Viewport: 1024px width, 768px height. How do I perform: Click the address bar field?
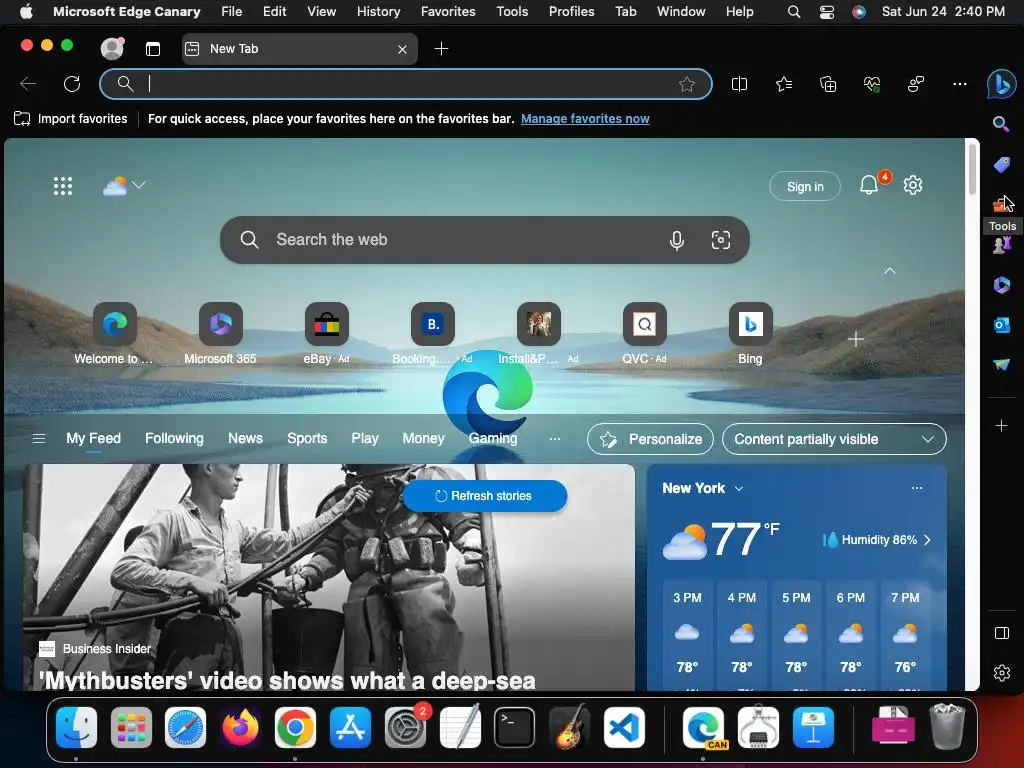pyautogui.click(x=405, y=84)
